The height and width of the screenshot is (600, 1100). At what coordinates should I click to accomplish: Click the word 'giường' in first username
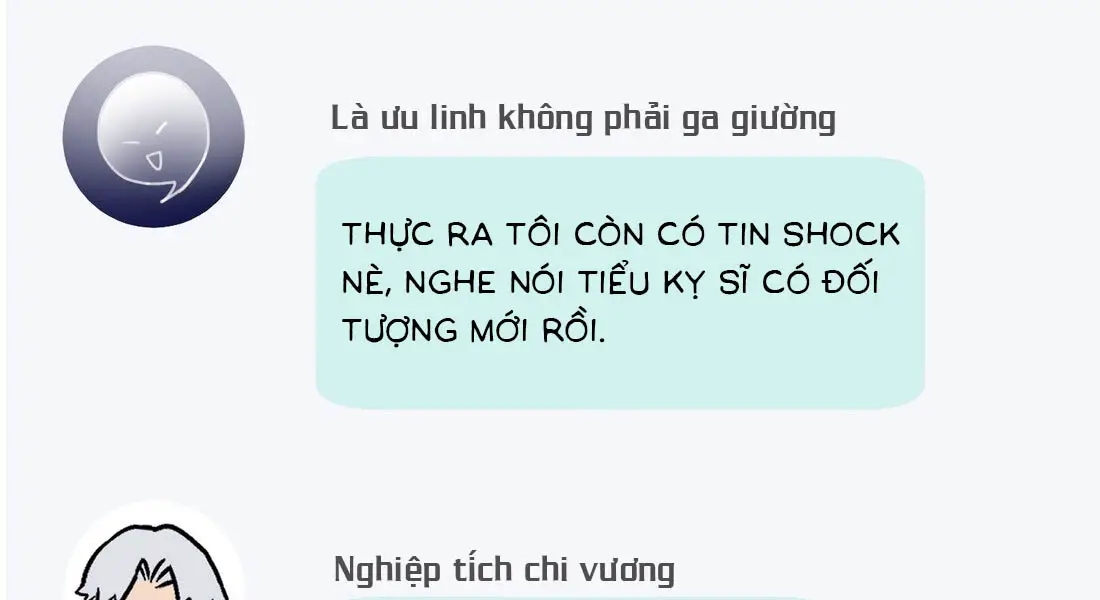[784, 119]
